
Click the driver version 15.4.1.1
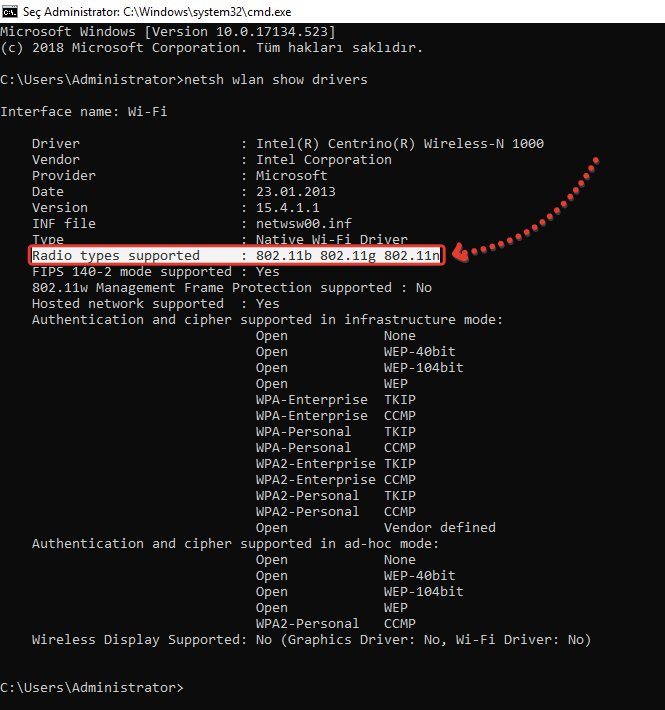(287, 207)
